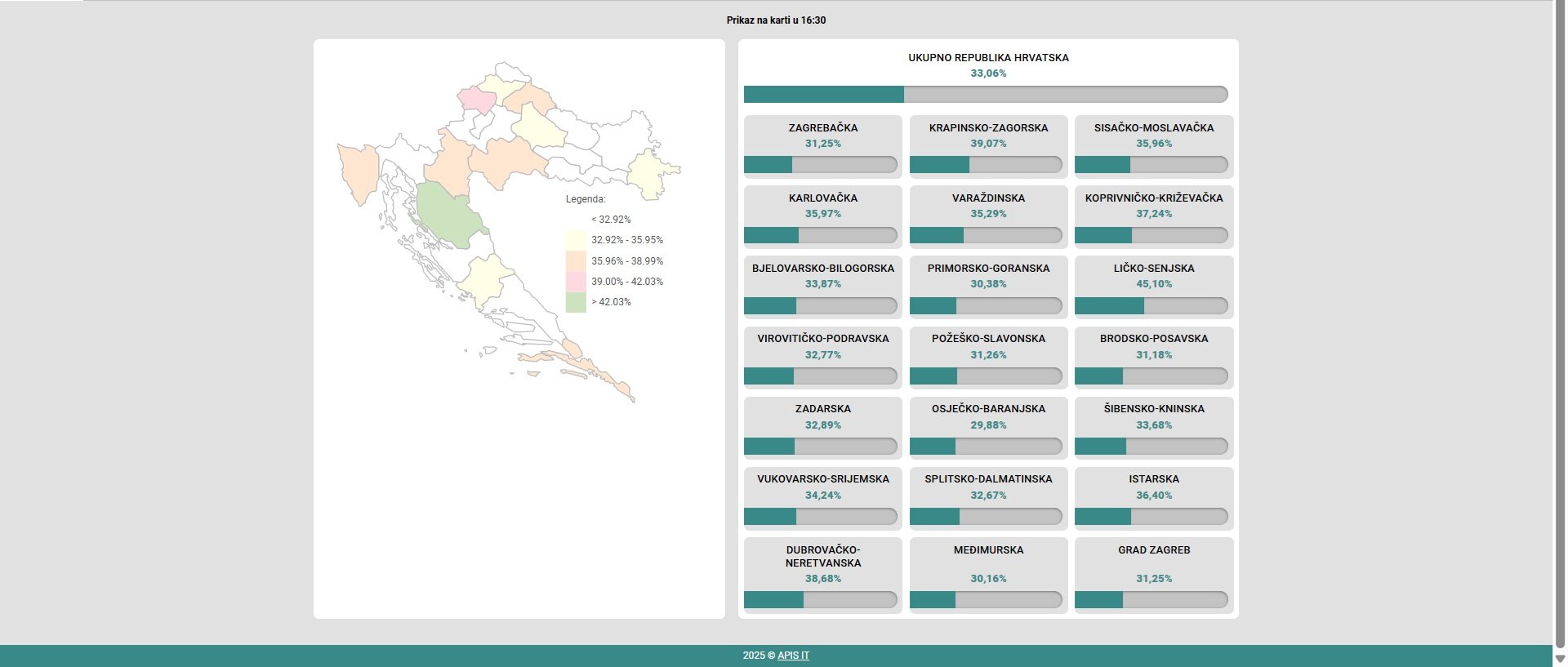Viewport: 1568px width, 667px height.
Task: Click the peach legend swatch 35.96% - 38.99%
Action: click(576, 261)
